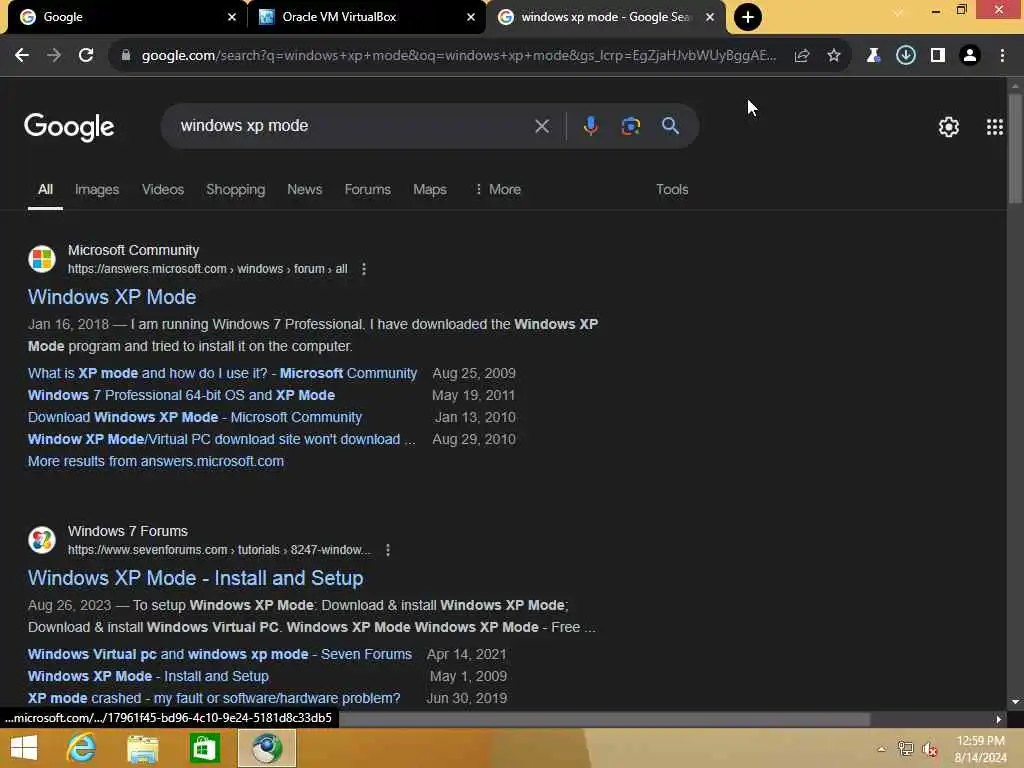1024x768 pixels.
Task: Open Windows Store taskbar icon
Action: [204, 748]
